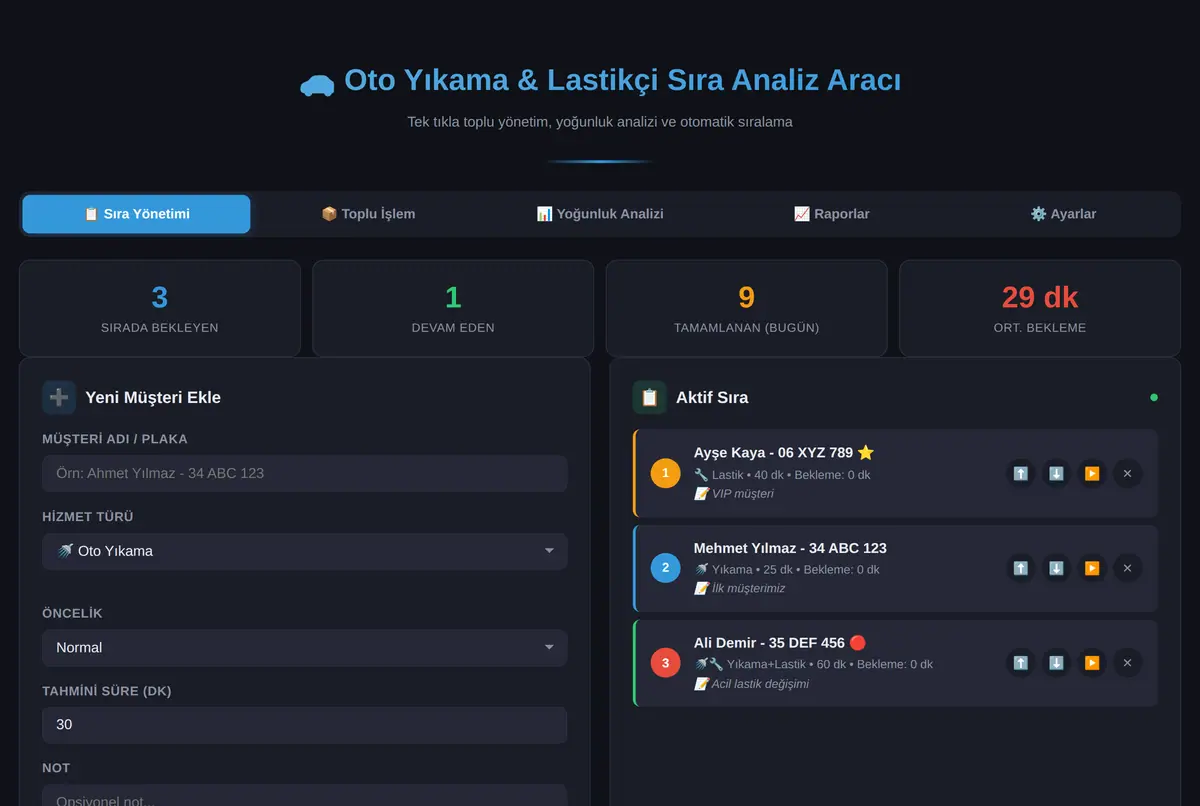The width and height of the screenshot is (1200, 806).
Task: Select the text 'Mehmet Yılmaz - 34 ABC 123'
Action: [790, 548]
